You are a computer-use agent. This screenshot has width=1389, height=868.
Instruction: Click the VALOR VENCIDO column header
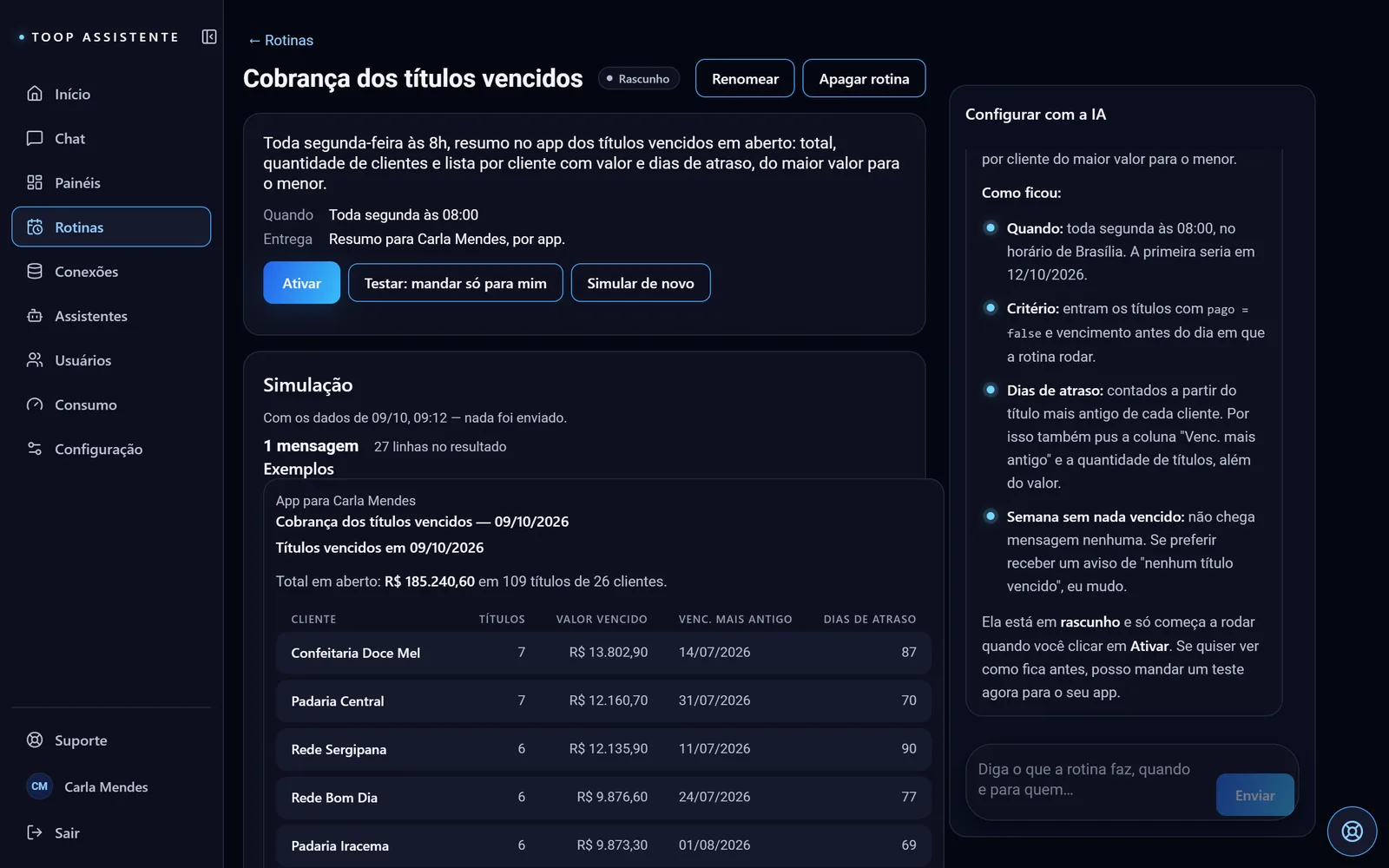point(602,619)
